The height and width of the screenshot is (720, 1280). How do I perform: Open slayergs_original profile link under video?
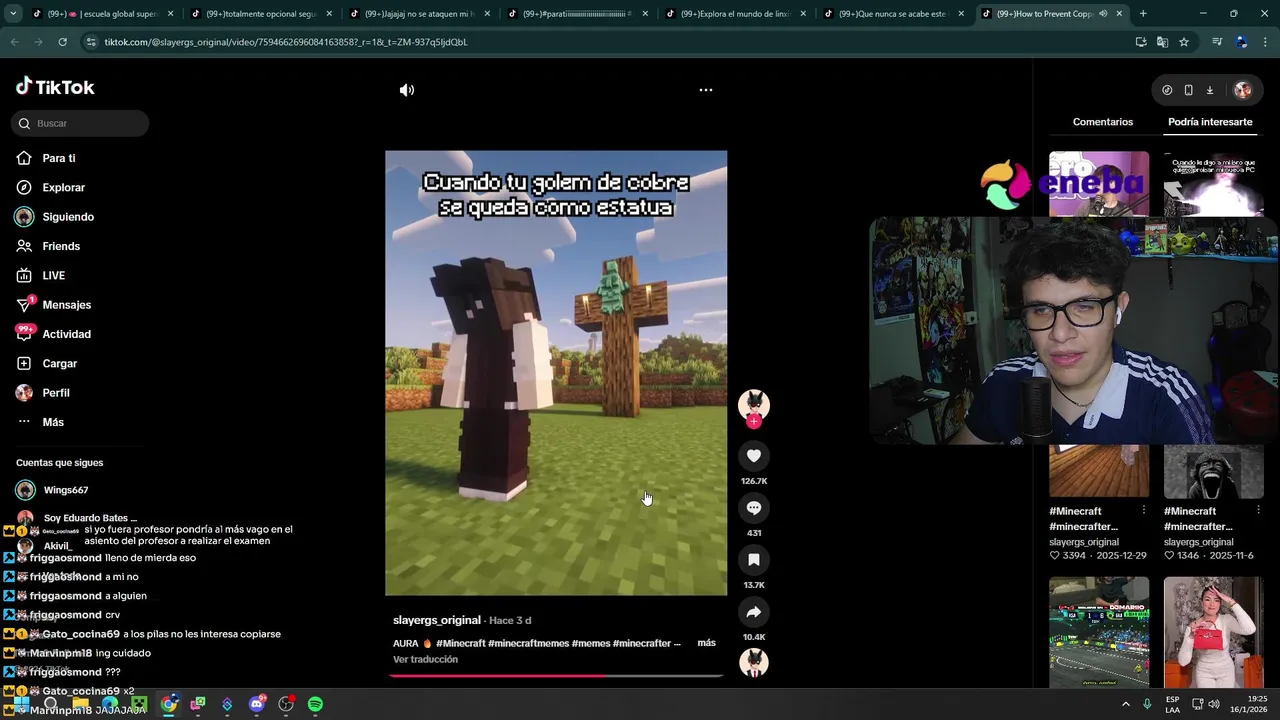[437, 620]
